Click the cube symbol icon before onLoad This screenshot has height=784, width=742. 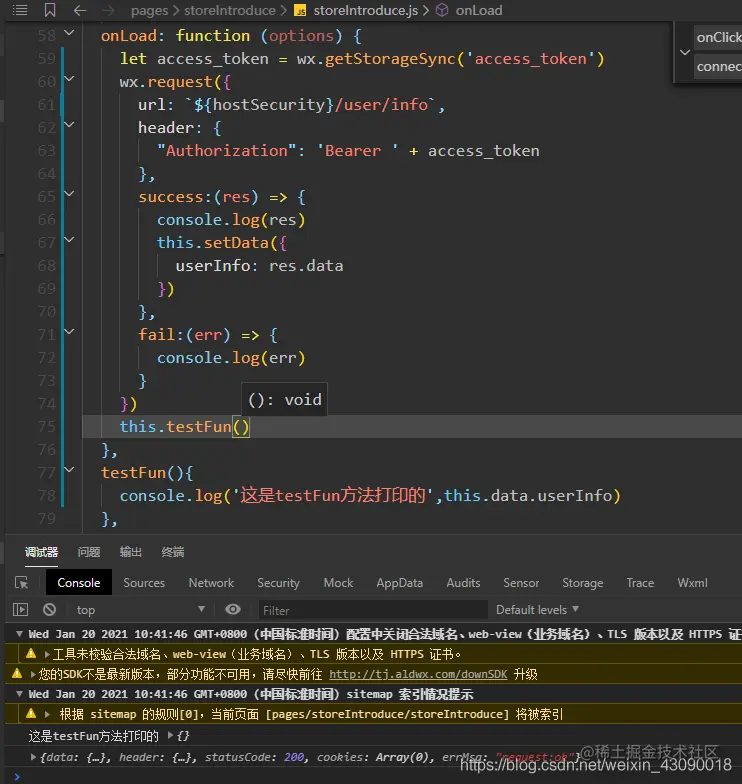[442, 10]
